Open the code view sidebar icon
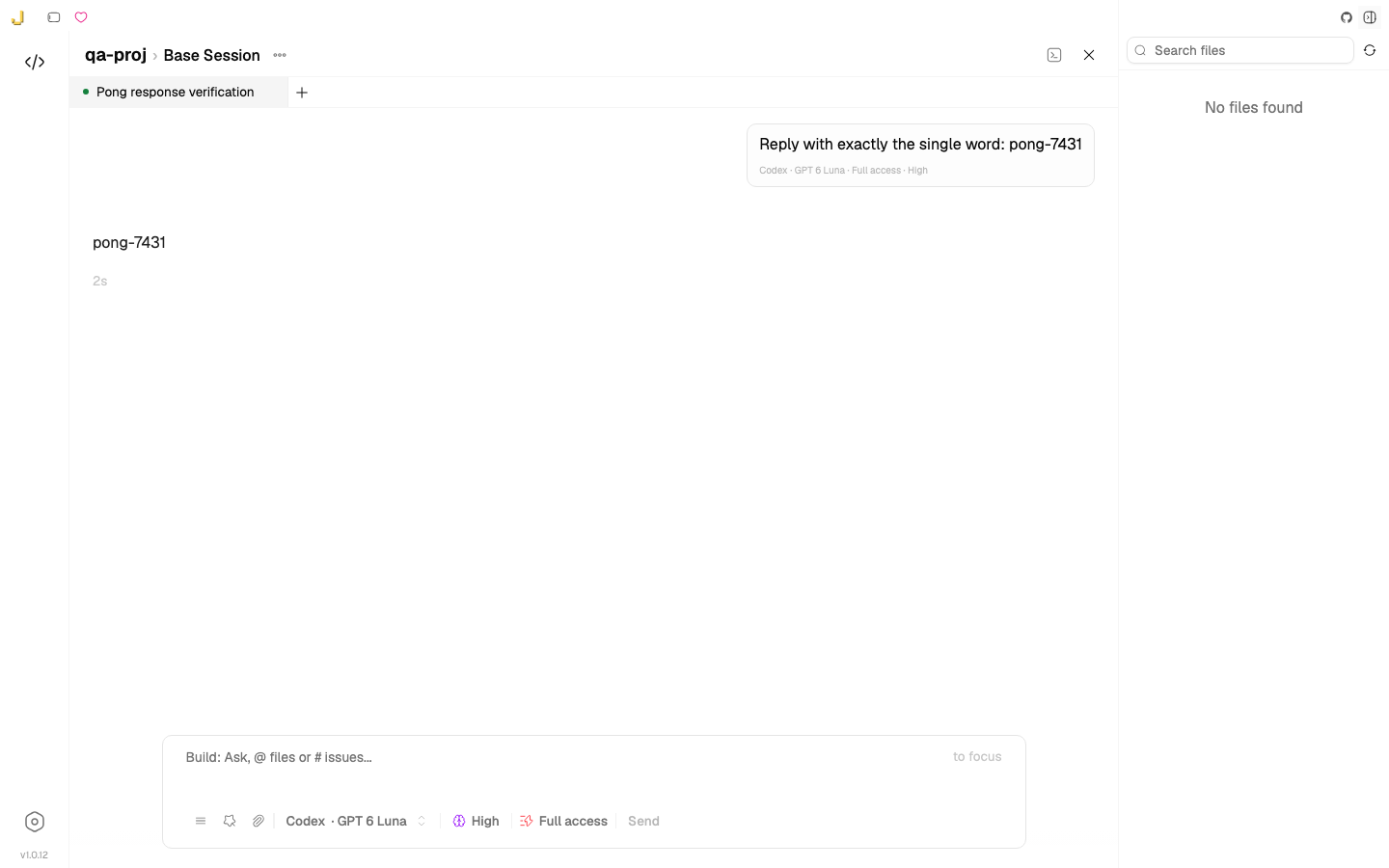This screenshot has width=1389, height=868. [35, 62]
